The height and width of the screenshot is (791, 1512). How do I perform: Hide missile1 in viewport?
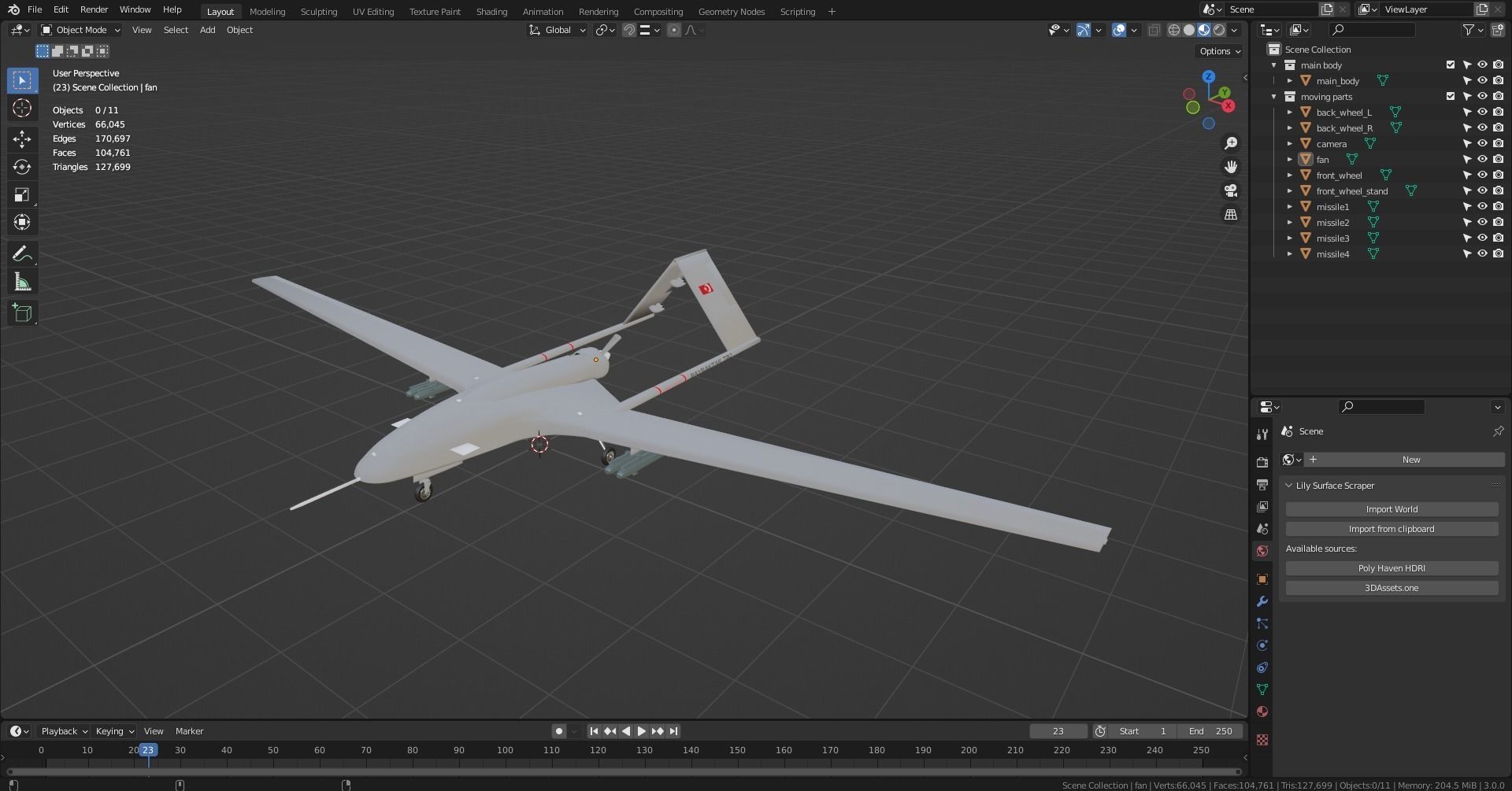[x=1482, y=206]
